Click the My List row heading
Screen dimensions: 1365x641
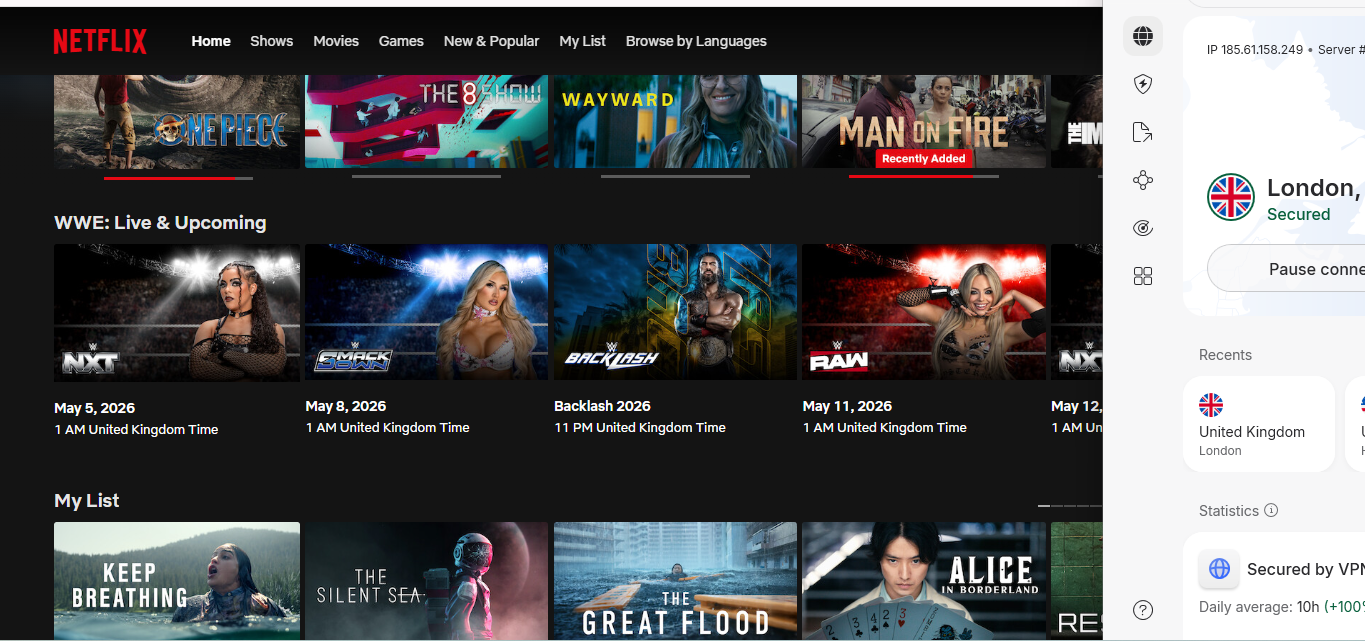click(87, 500)
